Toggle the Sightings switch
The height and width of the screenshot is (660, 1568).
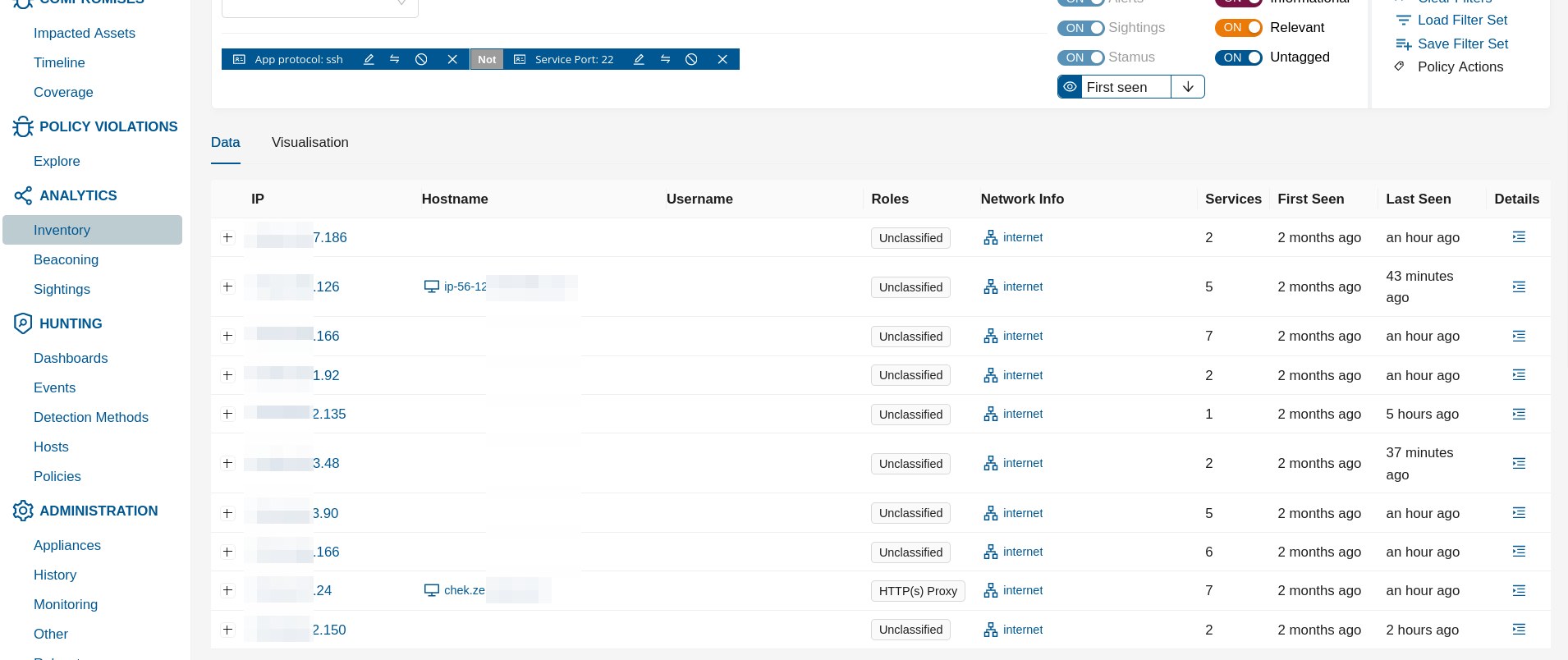click(1080, 28)
